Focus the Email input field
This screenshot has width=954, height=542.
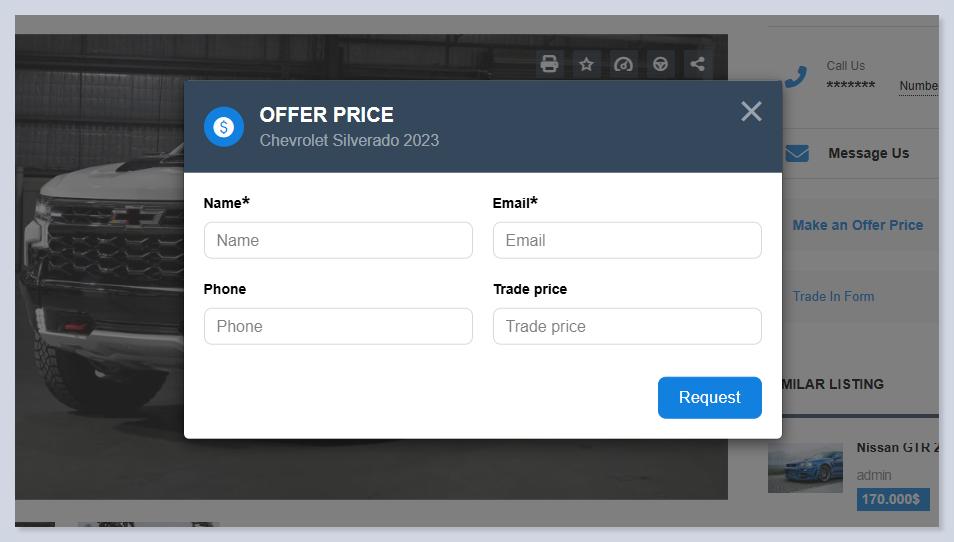click(x=627, y=240)
